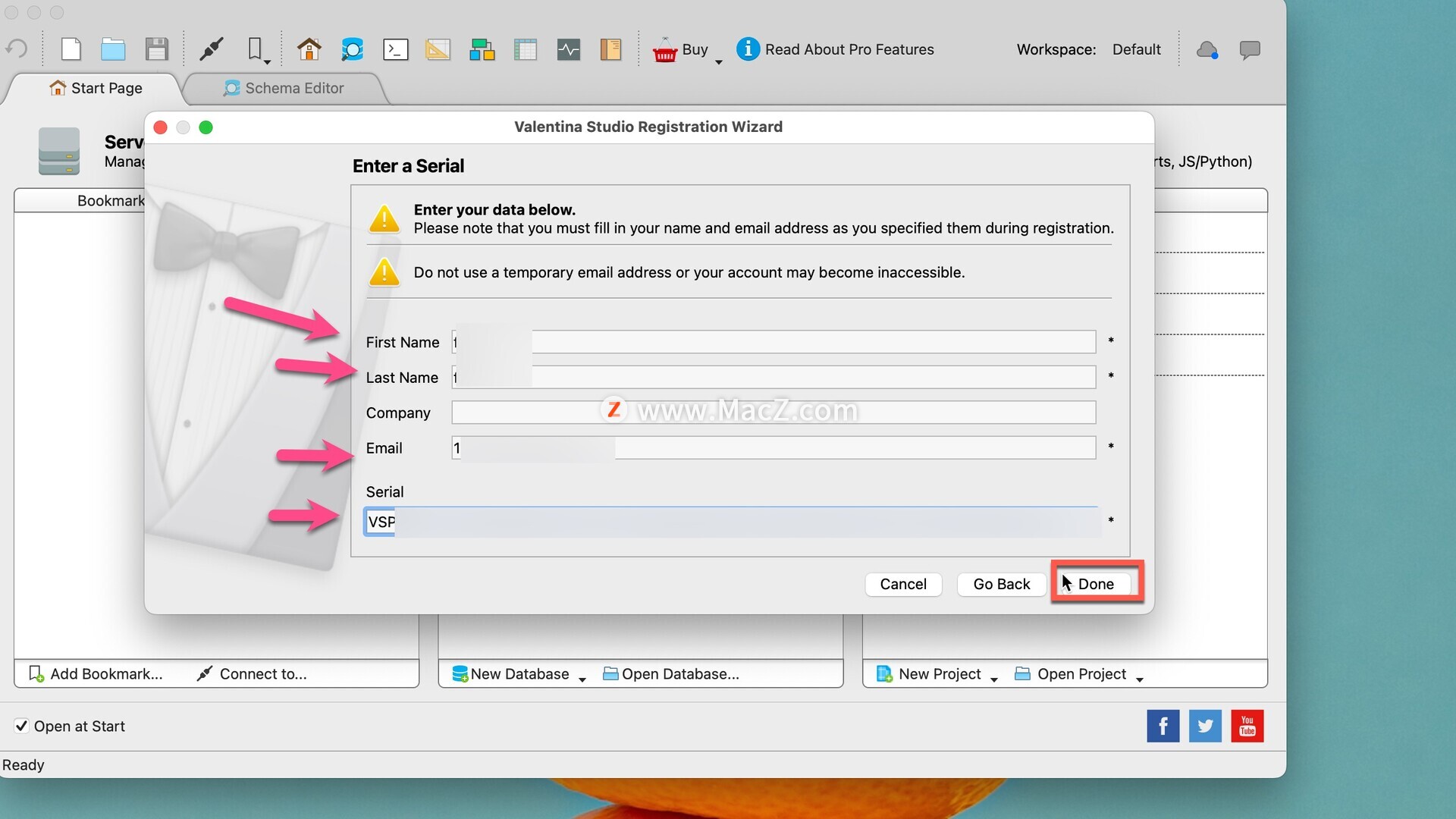Click the Email input field

click(773, 447)
